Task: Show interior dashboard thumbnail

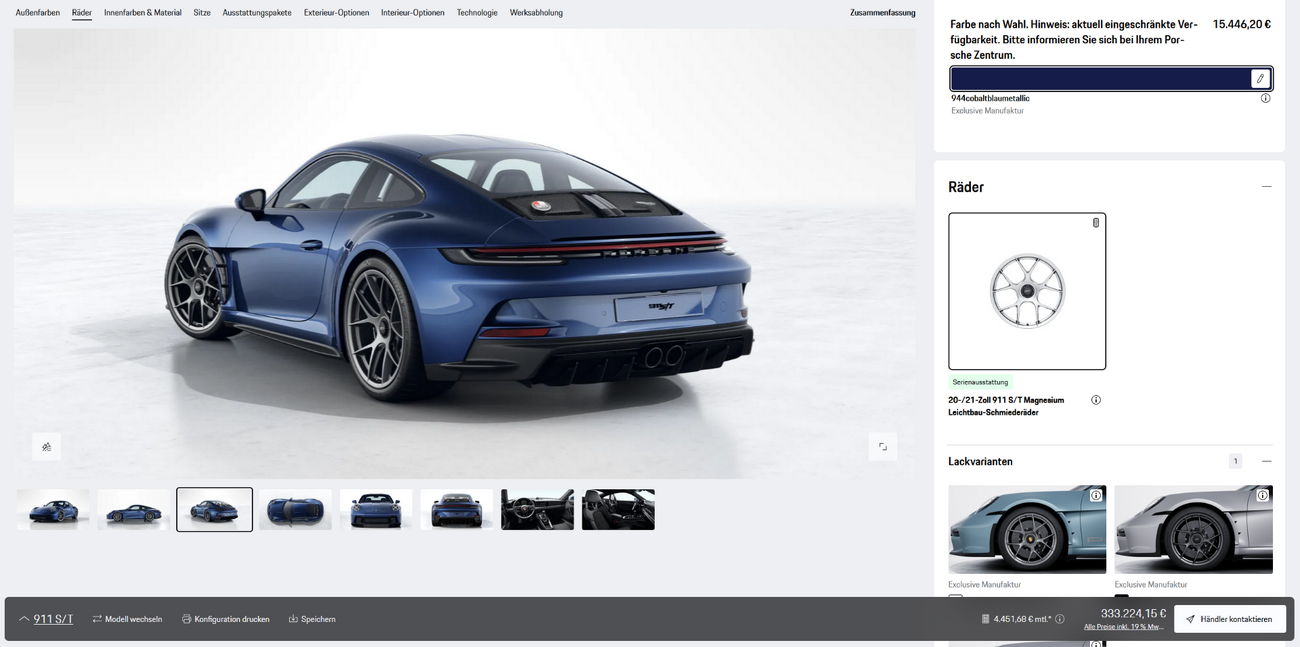Action: (538, 510)
